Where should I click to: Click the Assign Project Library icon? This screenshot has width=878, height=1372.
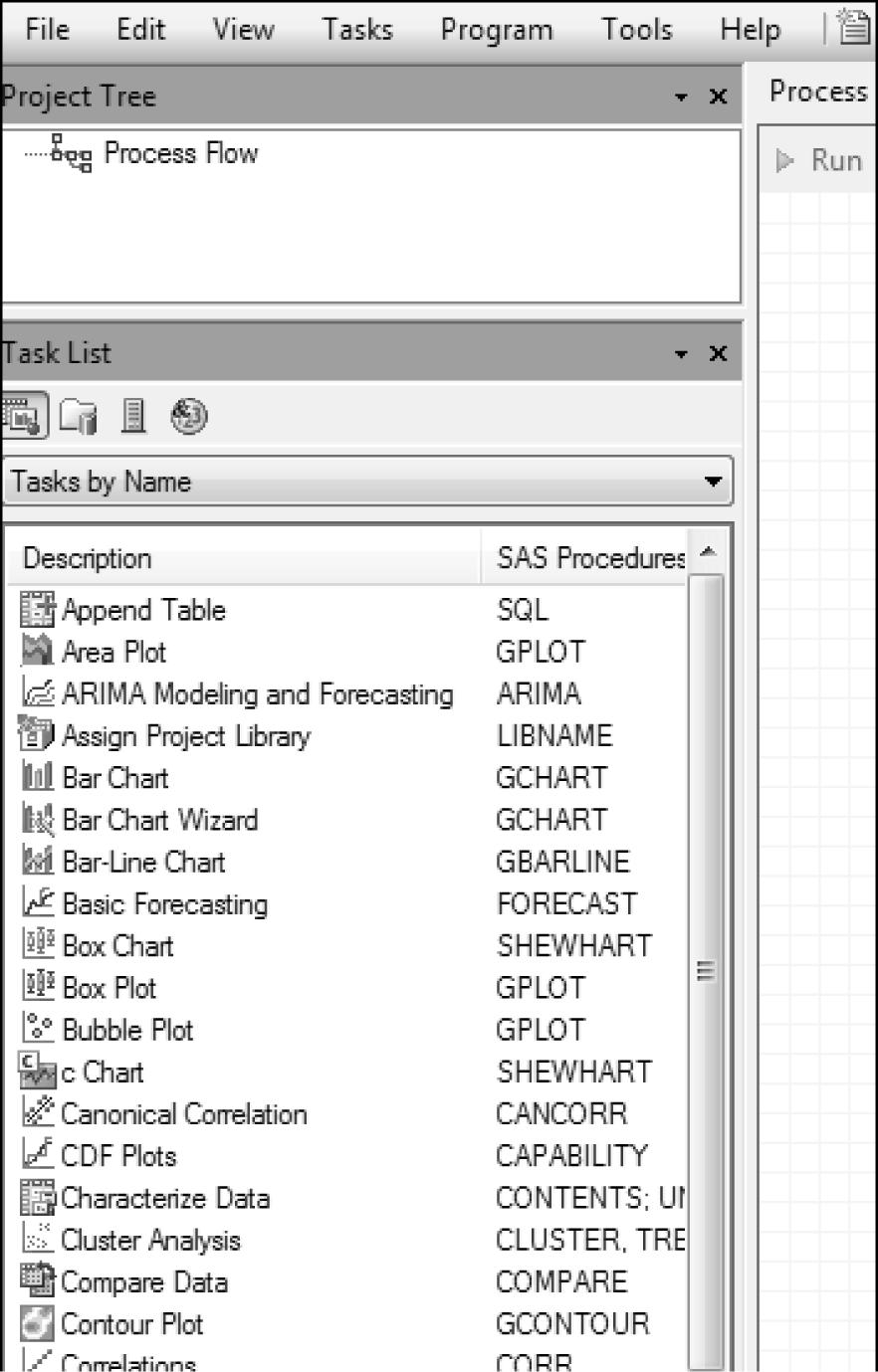click(x=37, y=735)
